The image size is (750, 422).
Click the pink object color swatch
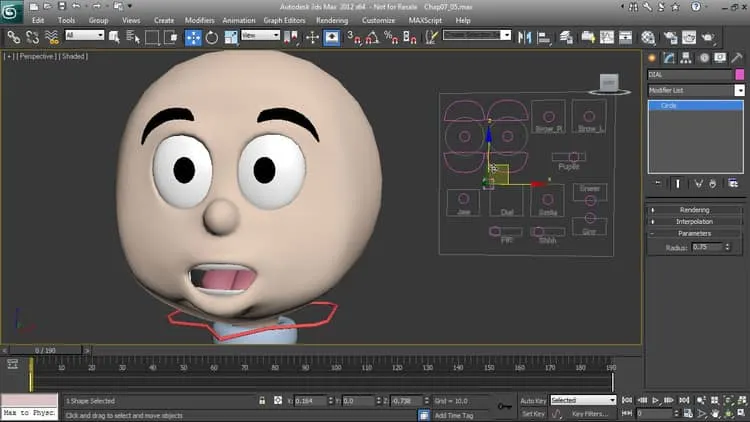coord(739,75)
